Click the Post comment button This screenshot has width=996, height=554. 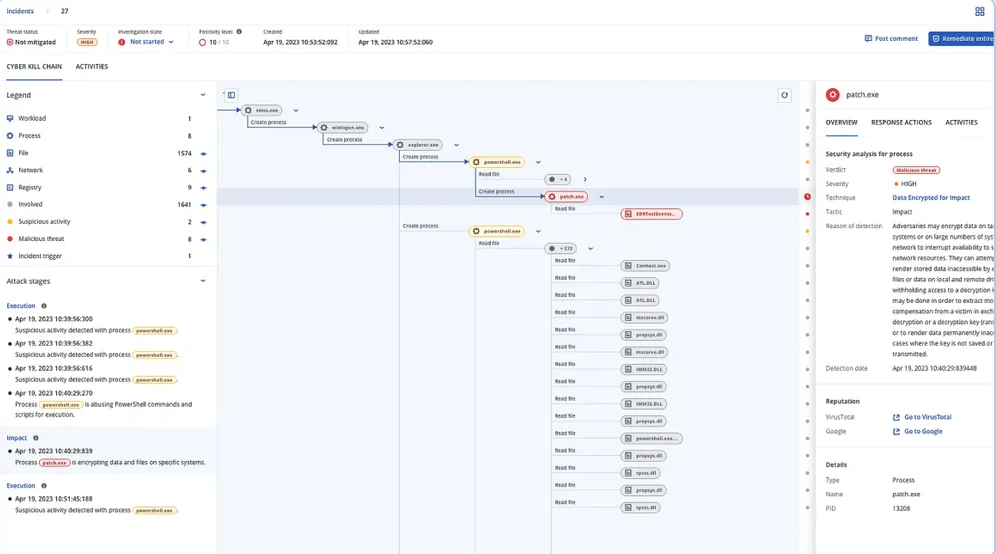[891, 39]
